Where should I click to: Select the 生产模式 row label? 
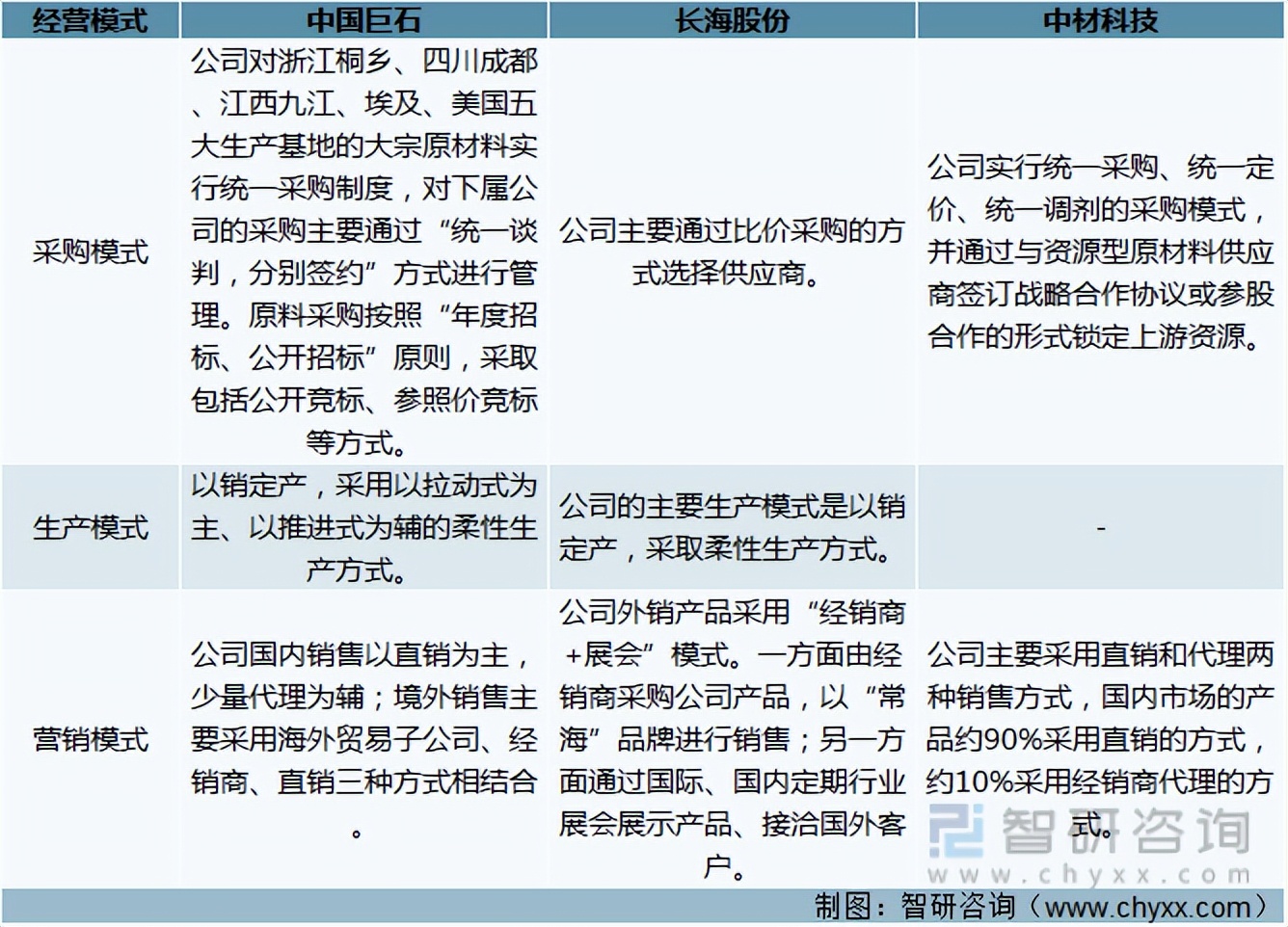pos(90,528)
